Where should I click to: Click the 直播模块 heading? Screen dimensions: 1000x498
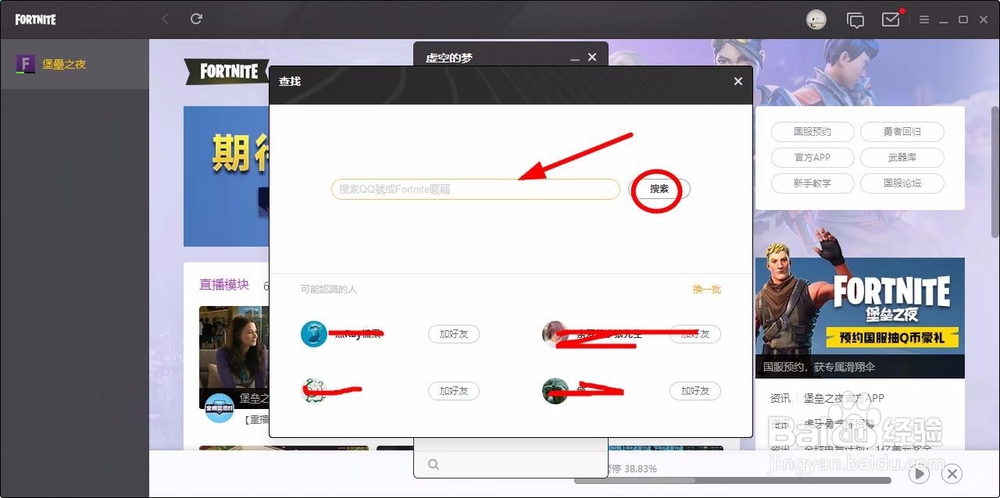point(224,285)
